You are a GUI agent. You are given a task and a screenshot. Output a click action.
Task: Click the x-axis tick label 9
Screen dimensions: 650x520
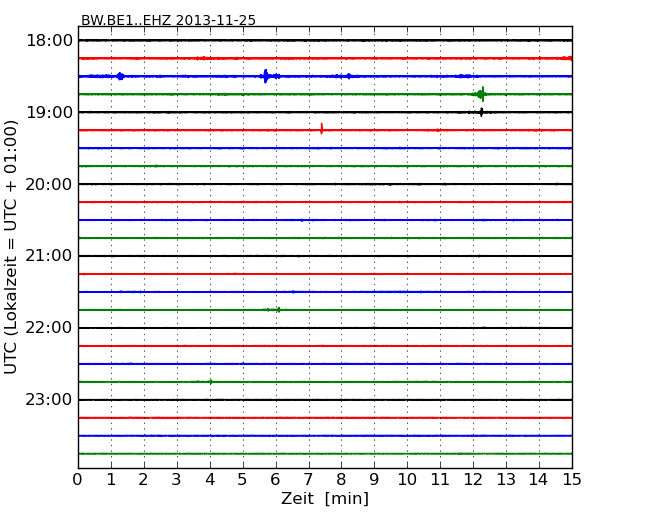pos(374,480)
